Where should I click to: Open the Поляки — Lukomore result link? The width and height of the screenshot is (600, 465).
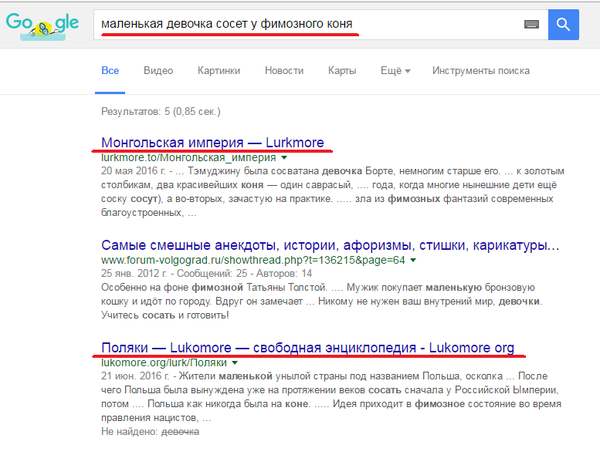(x=308, y=348)
